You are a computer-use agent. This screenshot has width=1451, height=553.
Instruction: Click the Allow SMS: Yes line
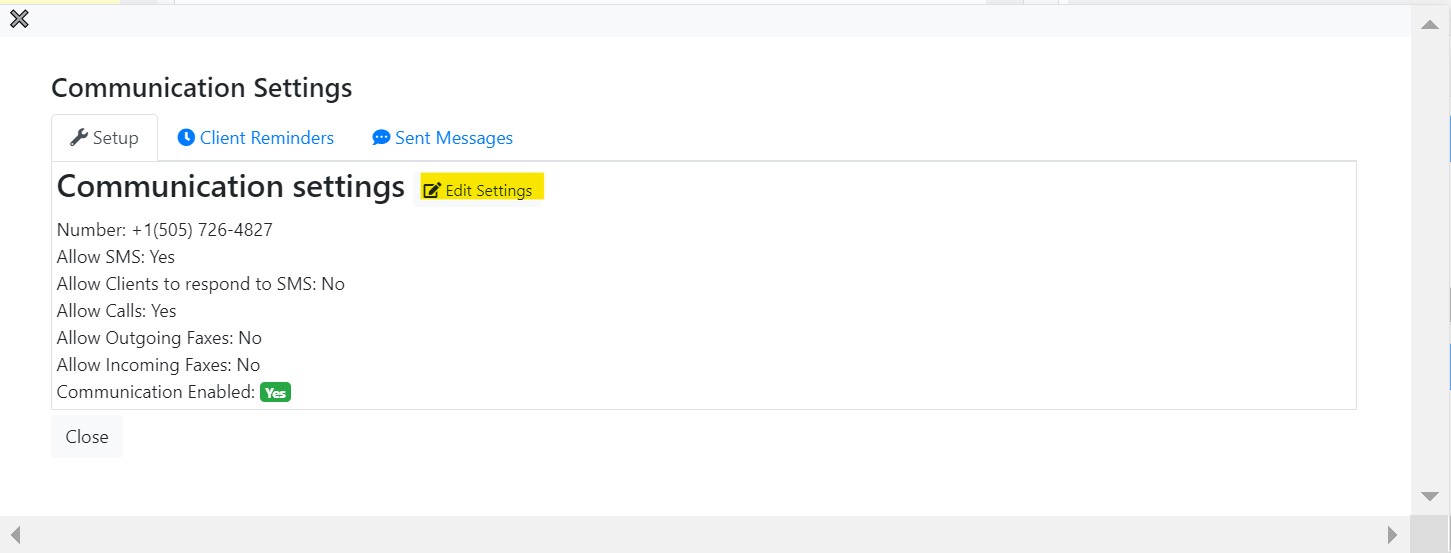click(116, 257)
